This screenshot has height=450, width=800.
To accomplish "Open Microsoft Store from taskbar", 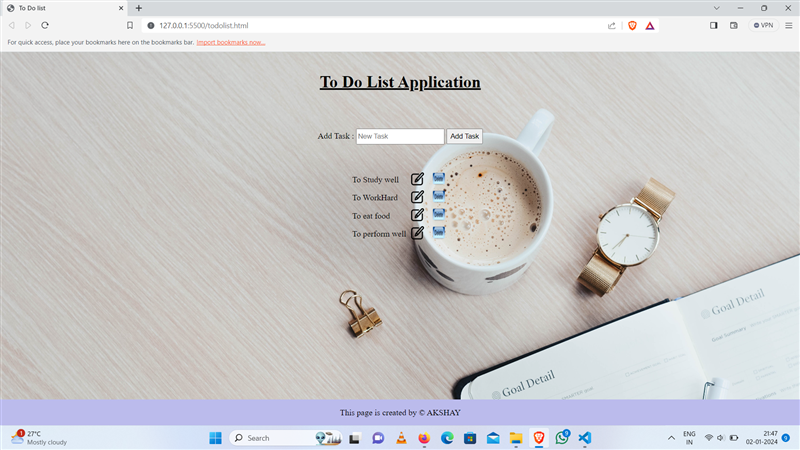I will tap(470, 438).
